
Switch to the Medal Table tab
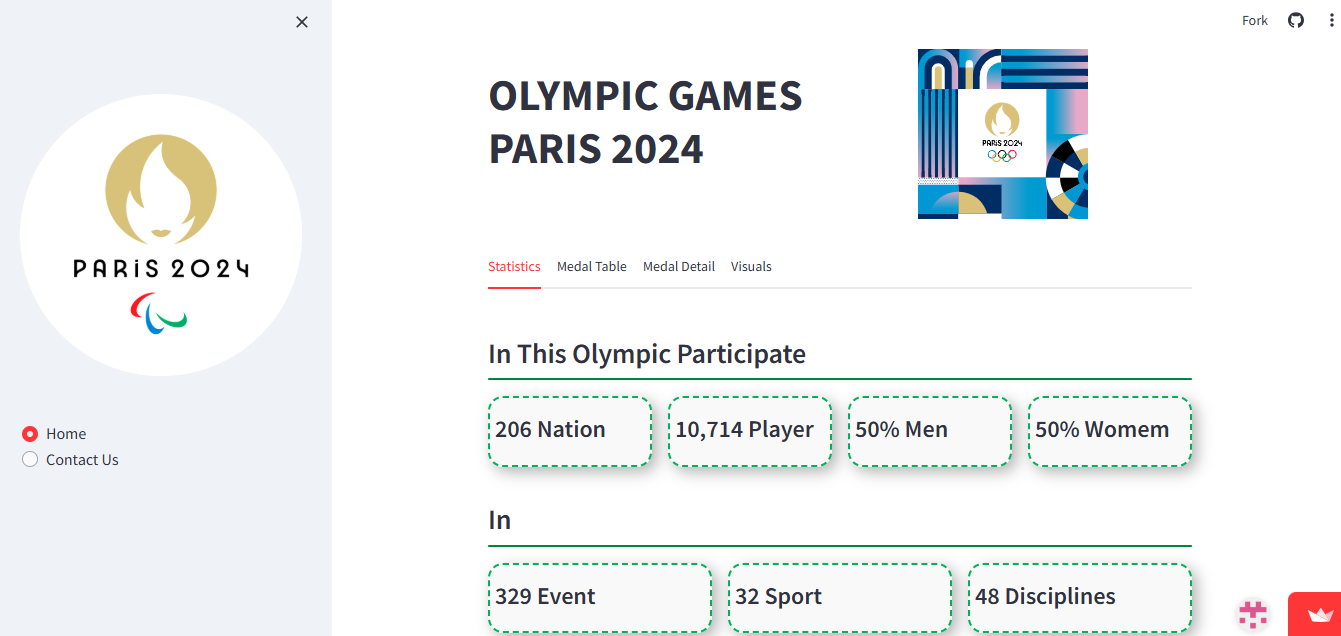592,267
